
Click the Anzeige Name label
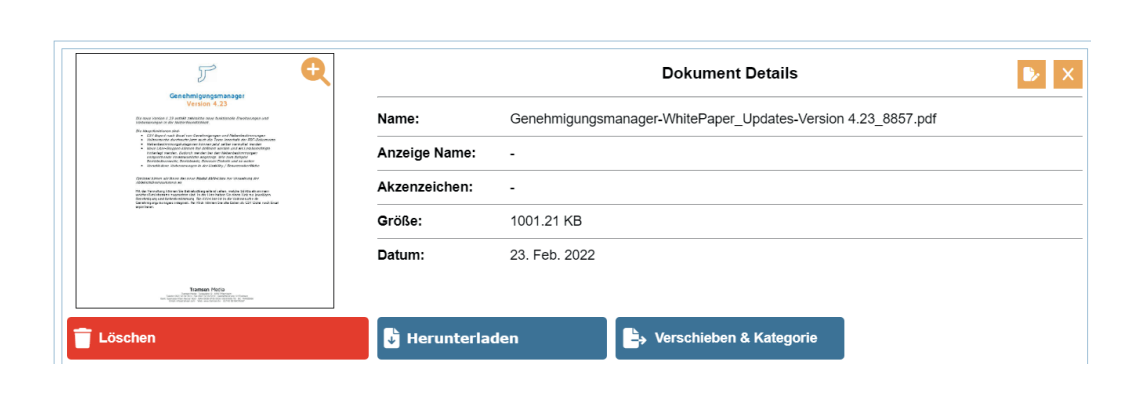click(426, 153)
